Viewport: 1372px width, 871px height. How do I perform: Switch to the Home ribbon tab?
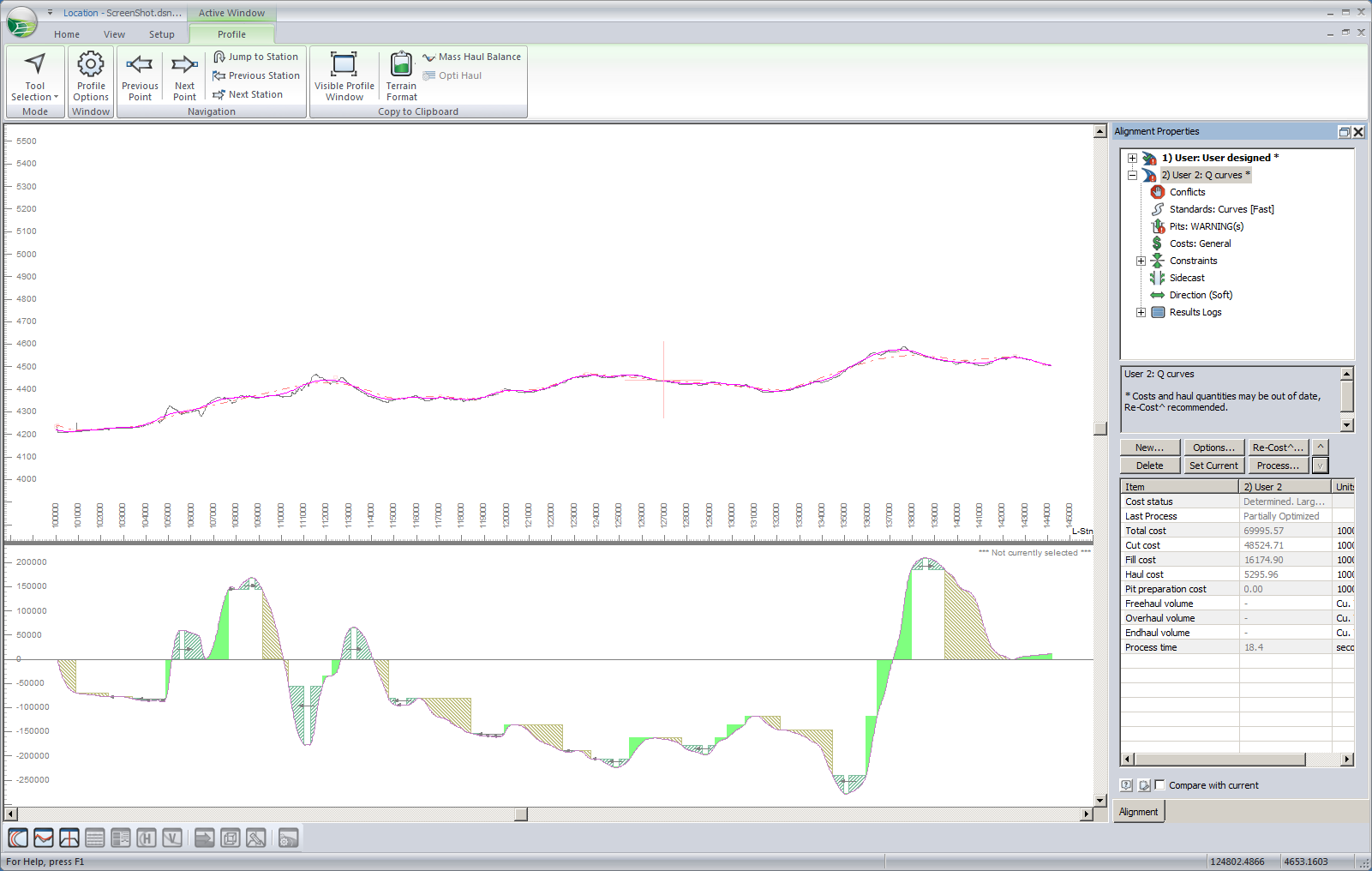coord(67,34)
